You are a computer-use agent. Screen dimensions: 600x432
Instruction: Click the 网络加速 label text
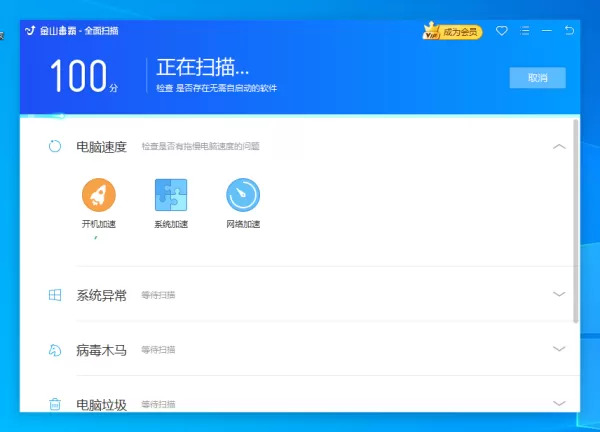pos(243,224)
